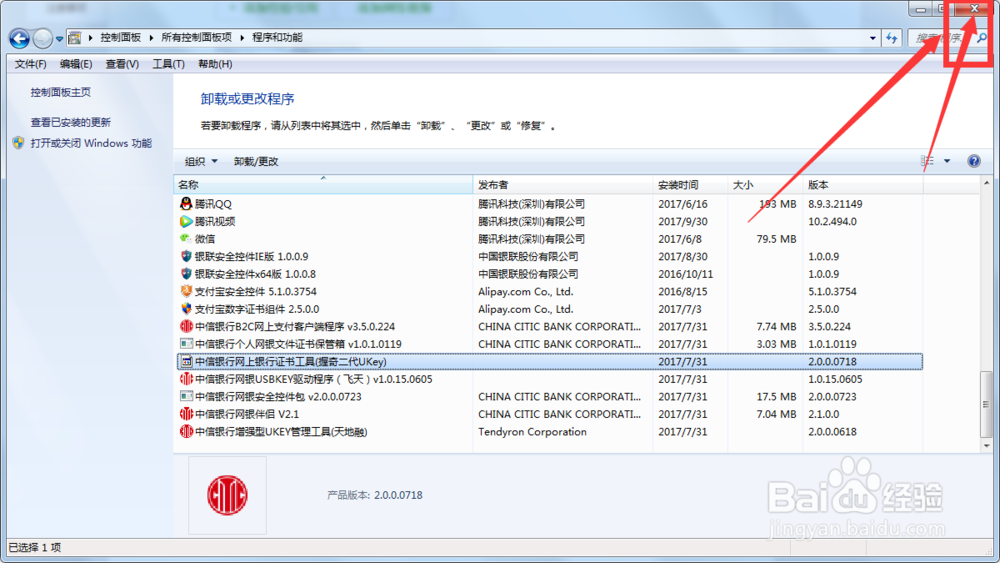Click 产品版本: 2.0.0.0718 detail text
This screenshot has width=1000, height=563.
[374, 495]
